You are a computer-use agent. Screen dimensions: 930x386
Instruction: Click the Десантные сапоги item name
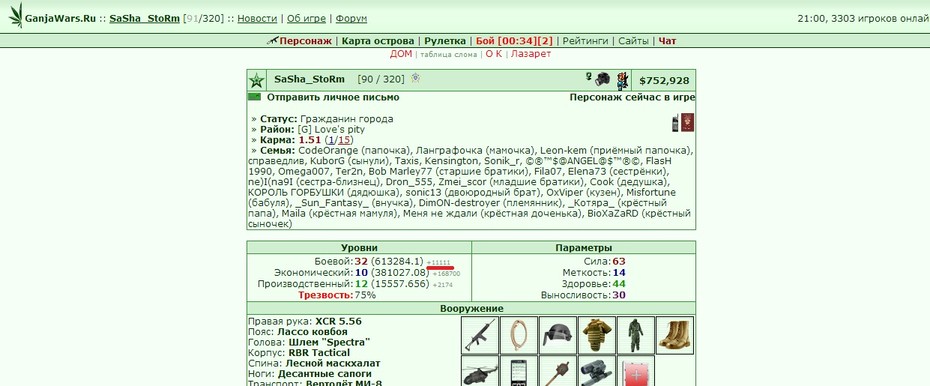(324, 375)
